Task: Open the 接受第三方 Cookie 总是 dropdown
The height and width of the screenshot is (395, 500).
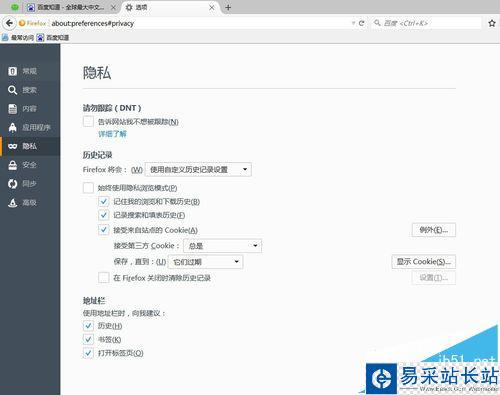Action: click(222, 246)
